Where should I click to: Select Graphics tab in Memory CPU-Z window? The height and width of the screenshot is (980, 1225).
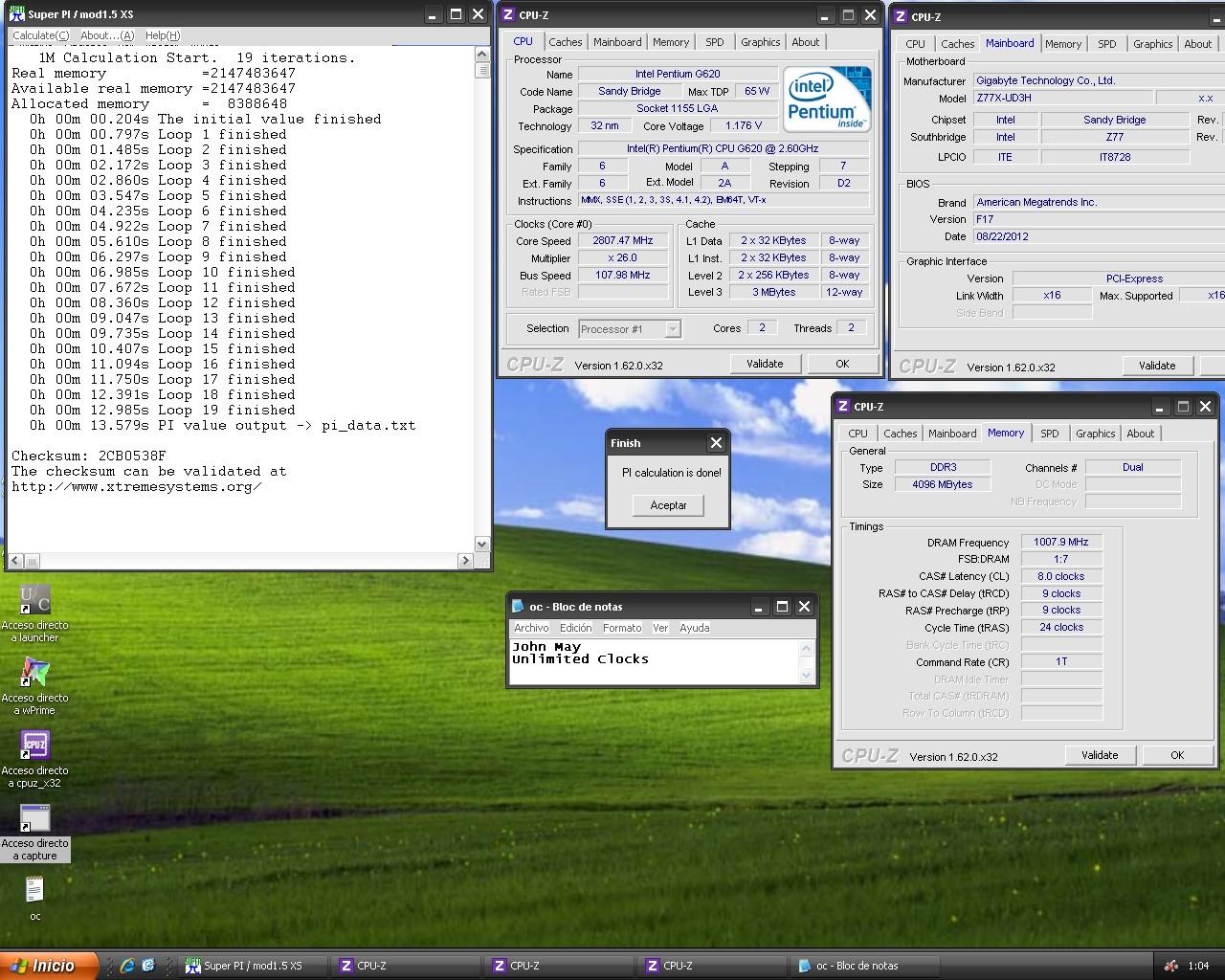(1096, 434)
